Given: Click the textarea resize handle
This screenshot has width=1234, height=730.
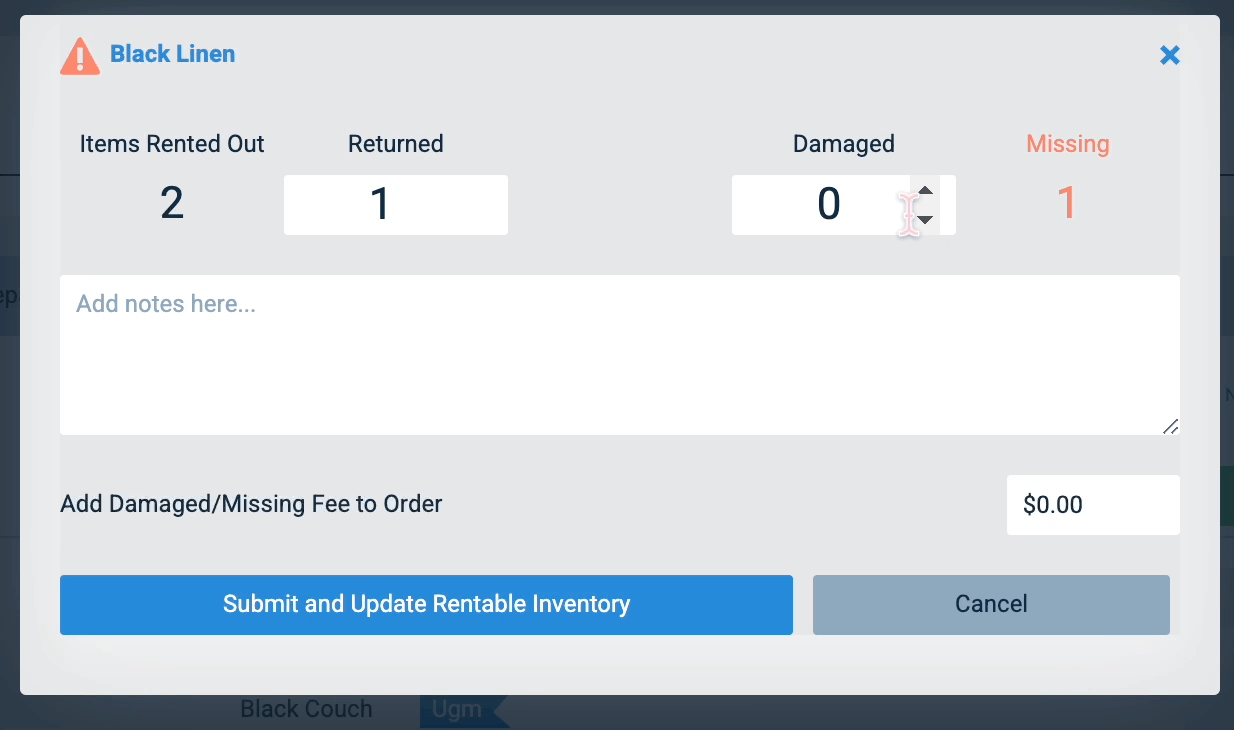Looking at the screenshot, I should click(x=1169, y=427).
